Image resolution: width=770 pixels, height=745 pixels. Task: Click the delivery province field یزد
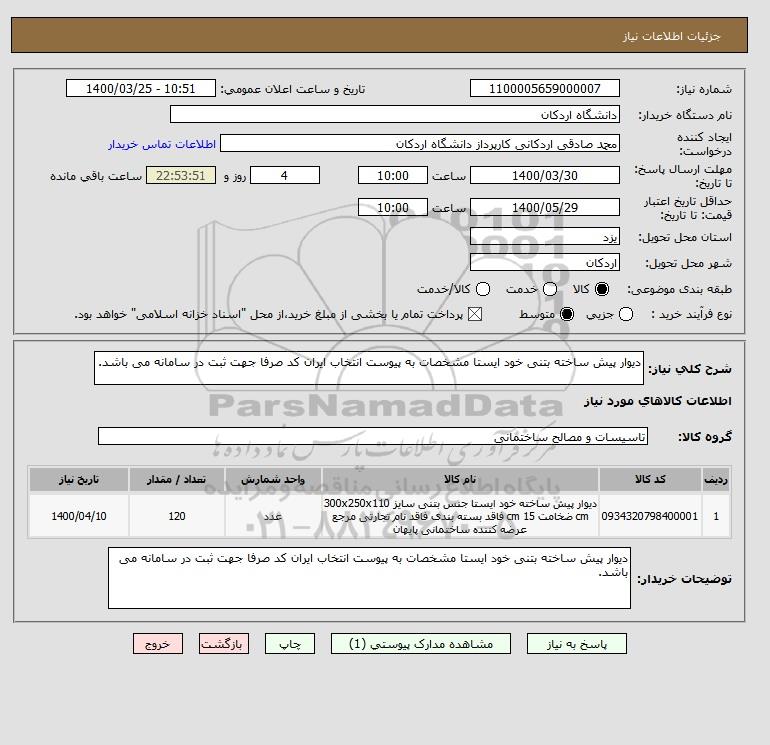coord(545,237)
